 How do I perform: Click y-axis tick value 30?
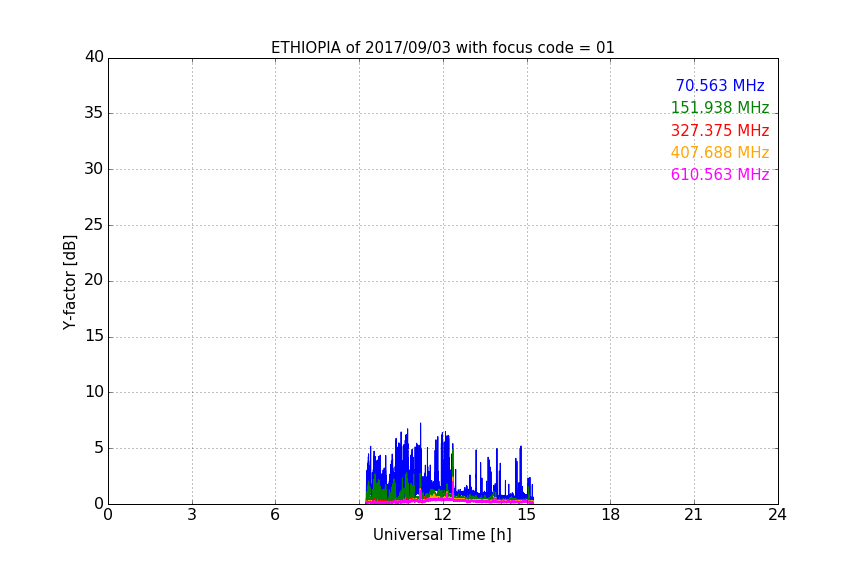(94, 169)
